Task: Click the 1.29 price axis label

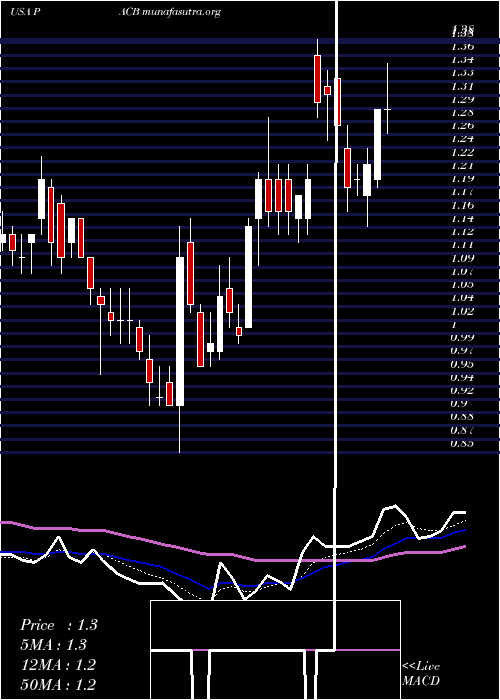Action: pyautogui.click(x=462, y=99)
